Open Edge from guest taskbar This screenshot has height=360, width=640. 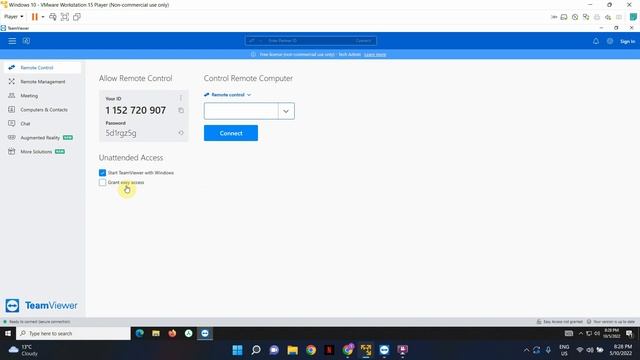[x=140, y=333]
